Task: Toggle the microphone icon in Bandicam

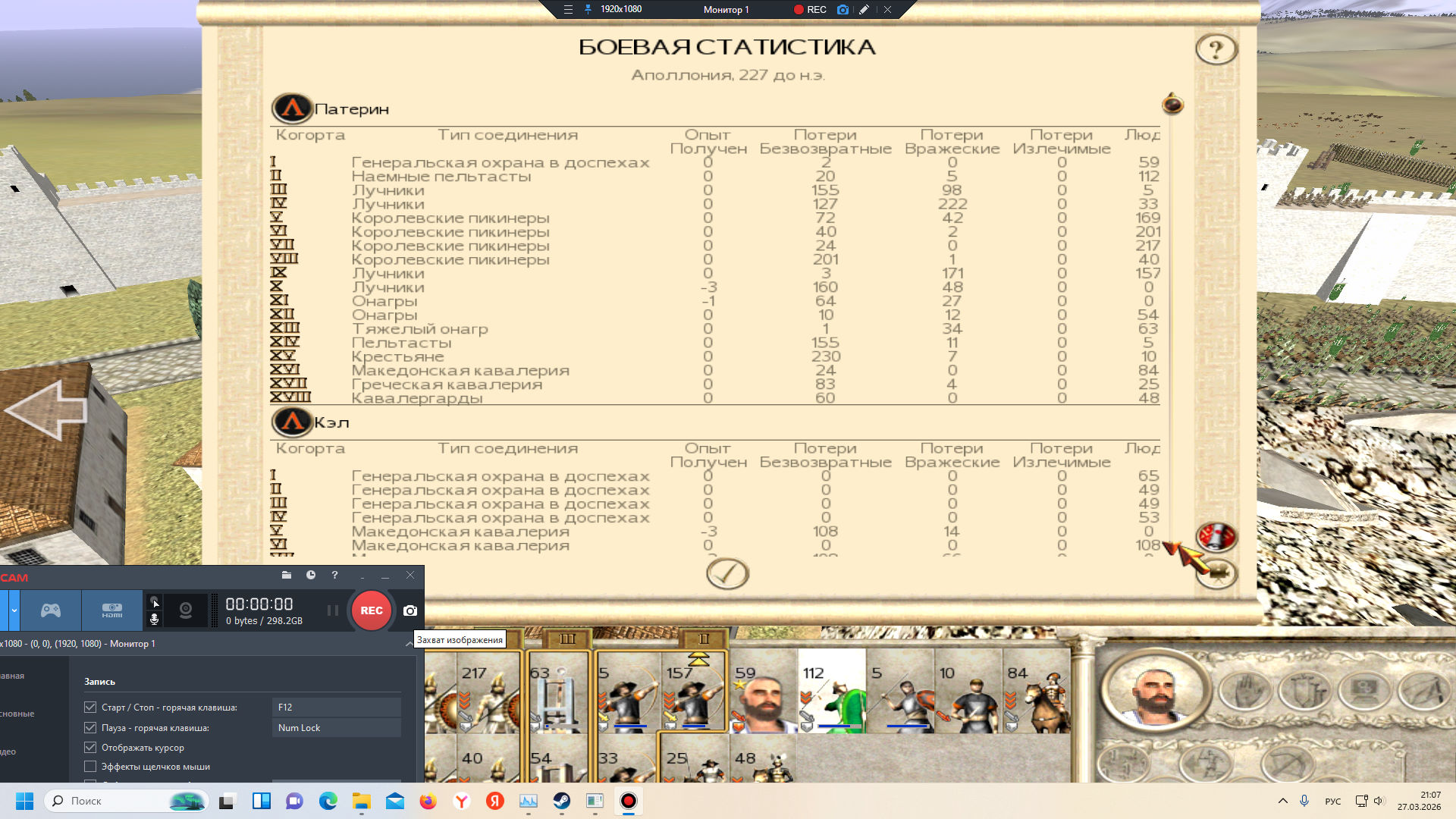Action: tap(154, 620)
